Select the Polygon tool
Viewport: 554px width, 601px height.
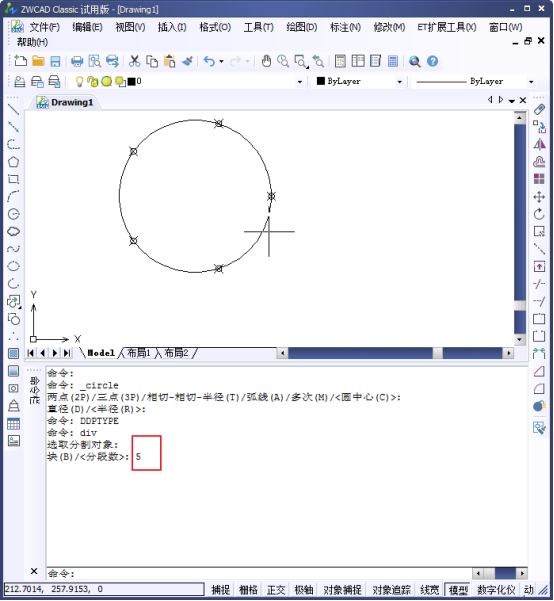click(x=13, y=162)
